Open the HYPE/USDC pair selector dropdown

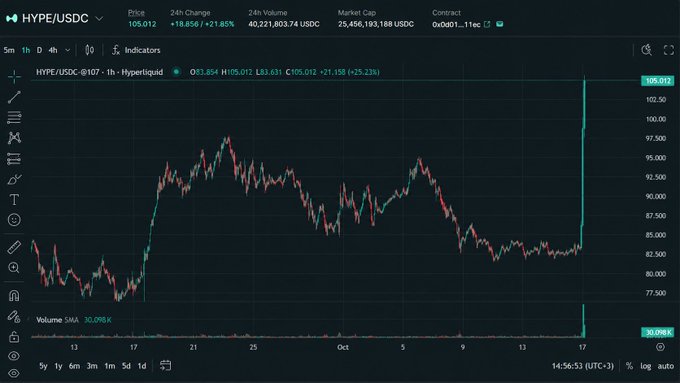(x=99, y=19)
